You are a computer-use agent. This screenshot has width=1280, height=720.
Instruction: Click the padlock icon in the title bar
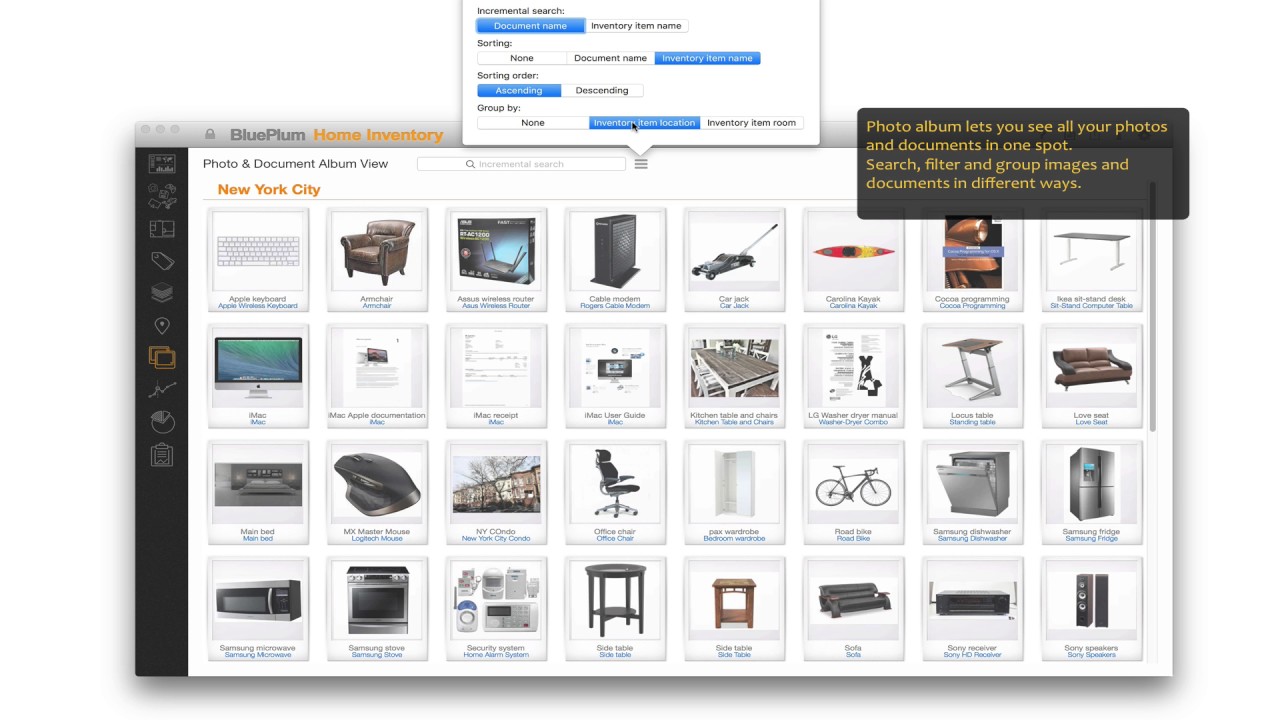[210, 134]
